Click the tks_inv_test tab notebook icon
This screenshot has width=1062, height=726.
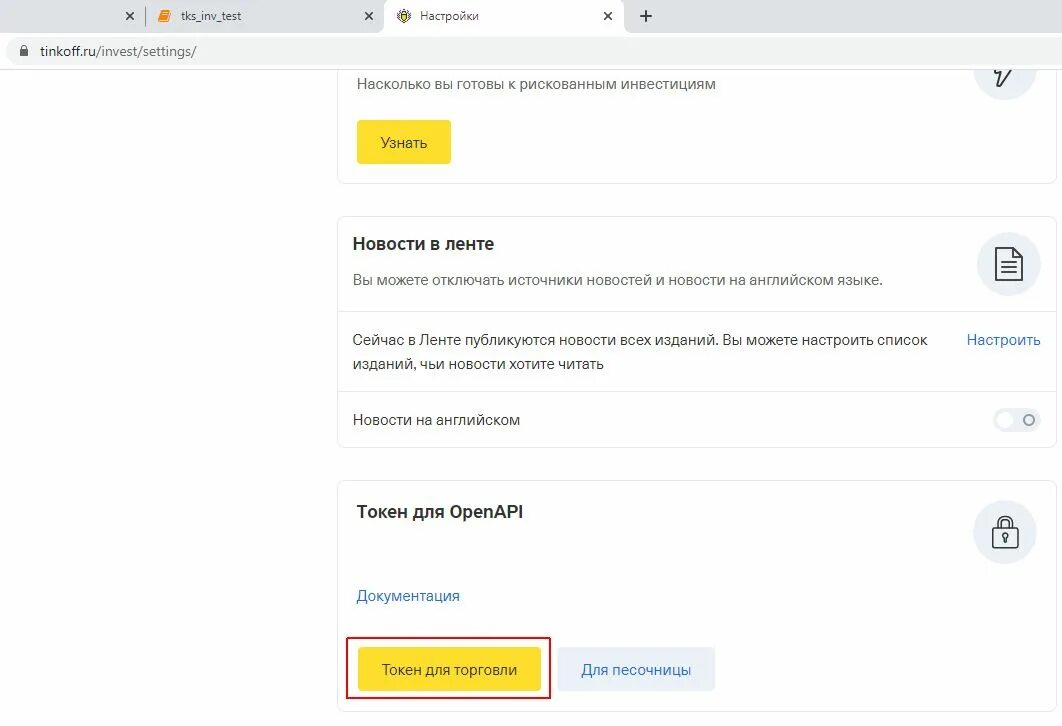coord(164,16)
